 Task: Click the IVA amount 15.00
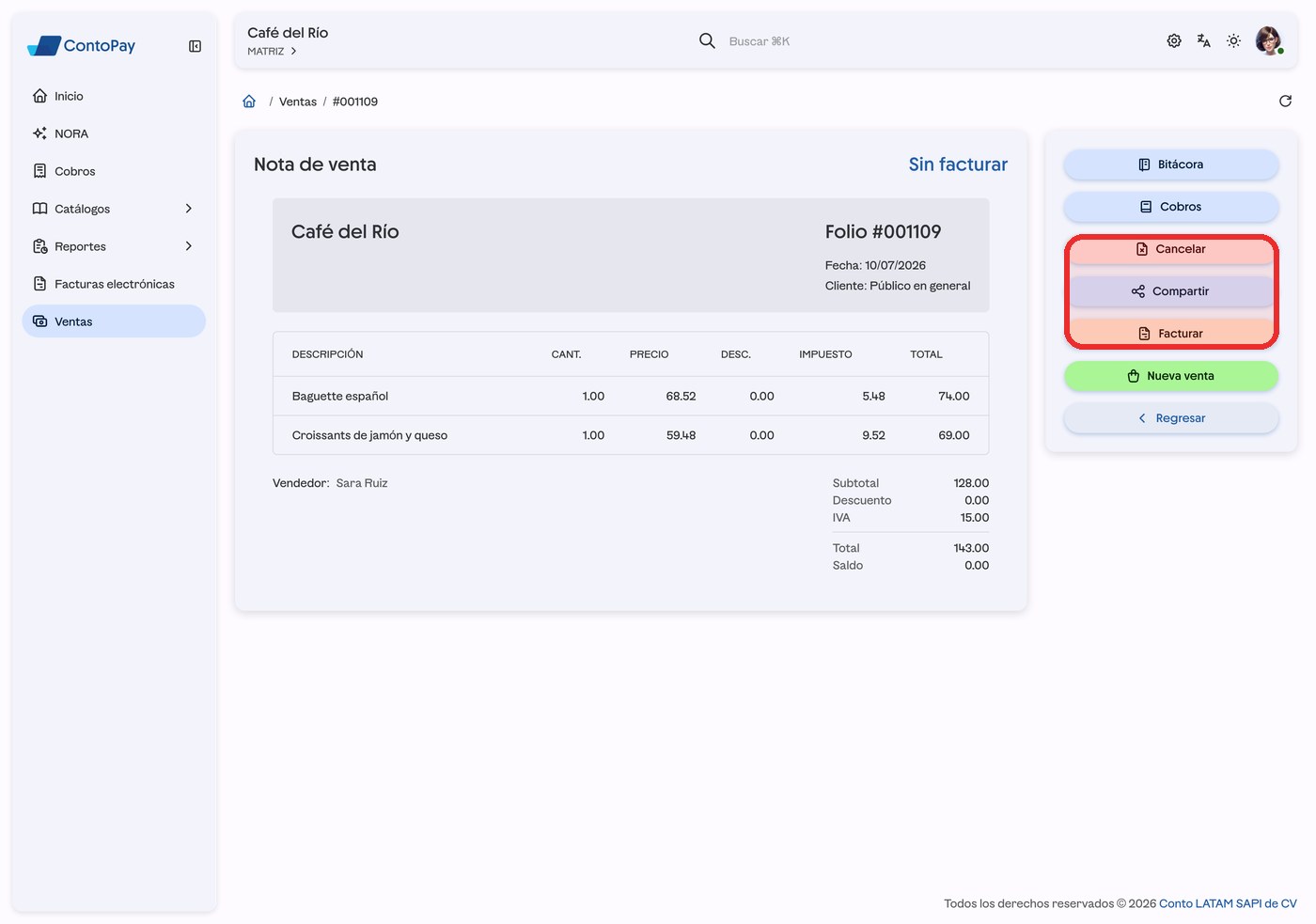point(975,518)
